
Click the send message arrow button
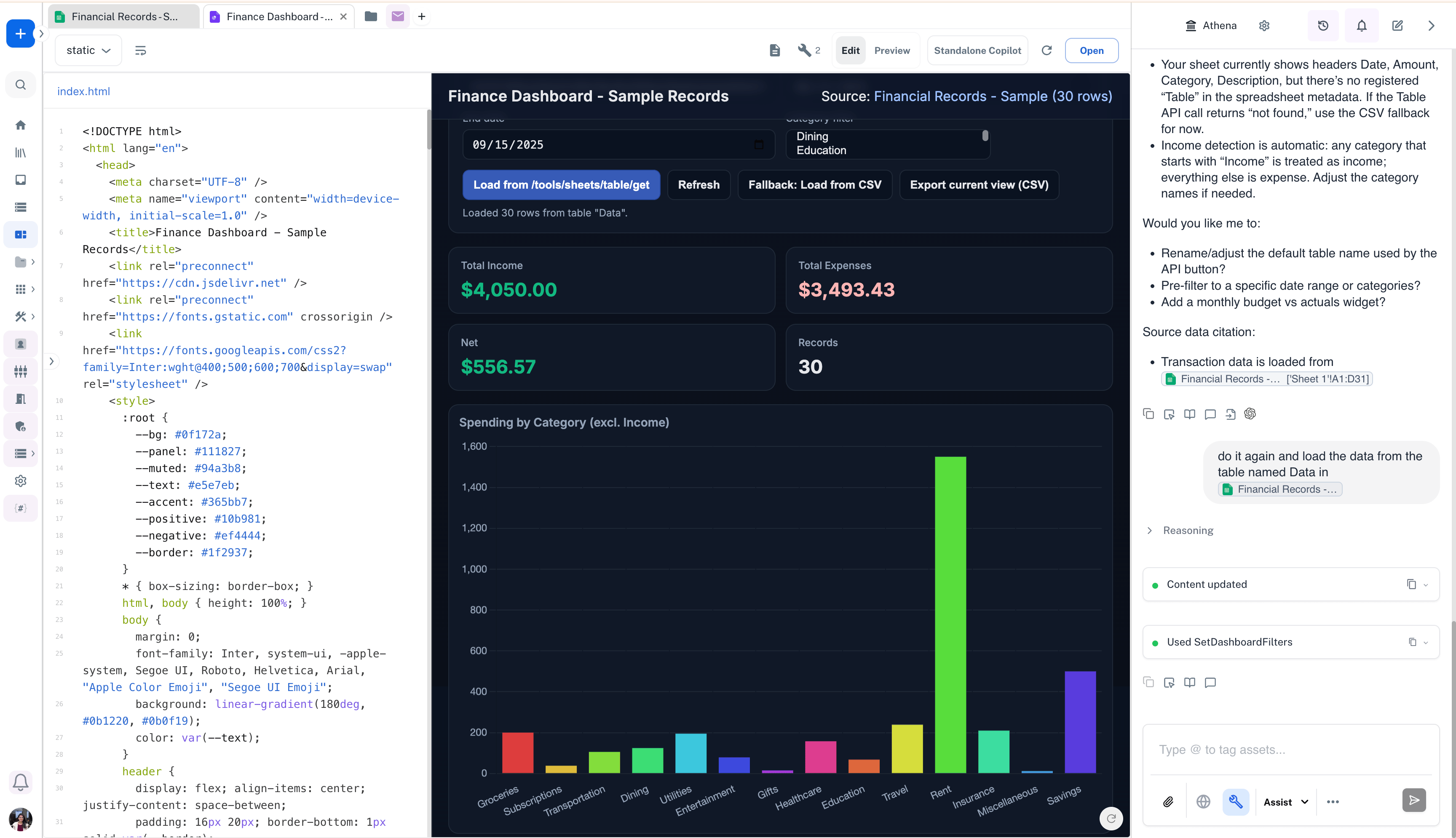[1414, 800]
